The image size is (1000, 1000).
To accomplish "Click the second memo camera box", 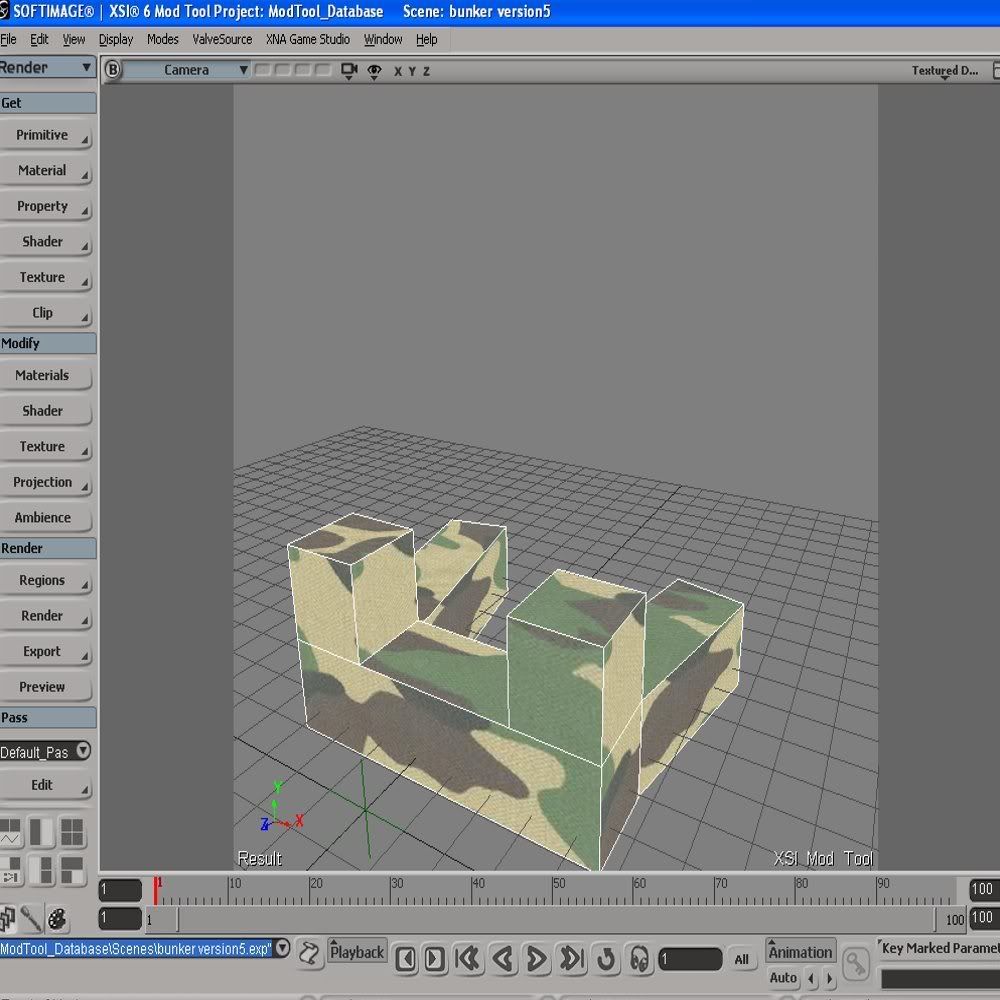I will [x=283, y=70].
